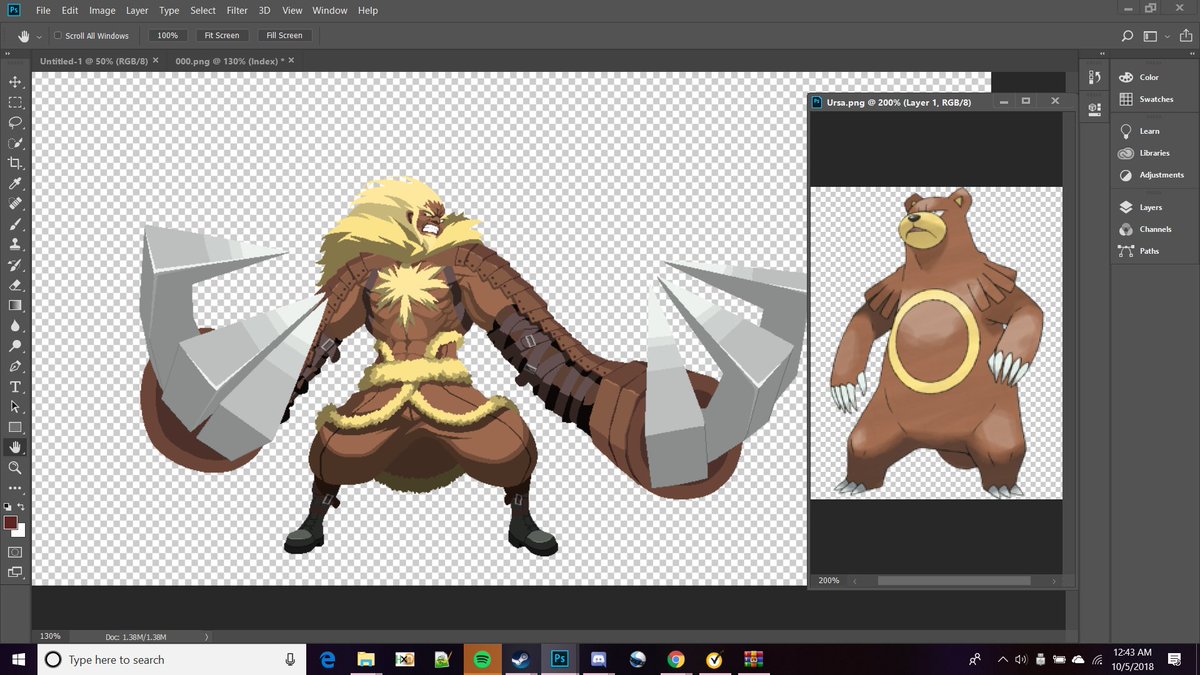This screenshot has width=1200, height=675.
Task: Click the Windows search box
Action: tap(171, 660)
